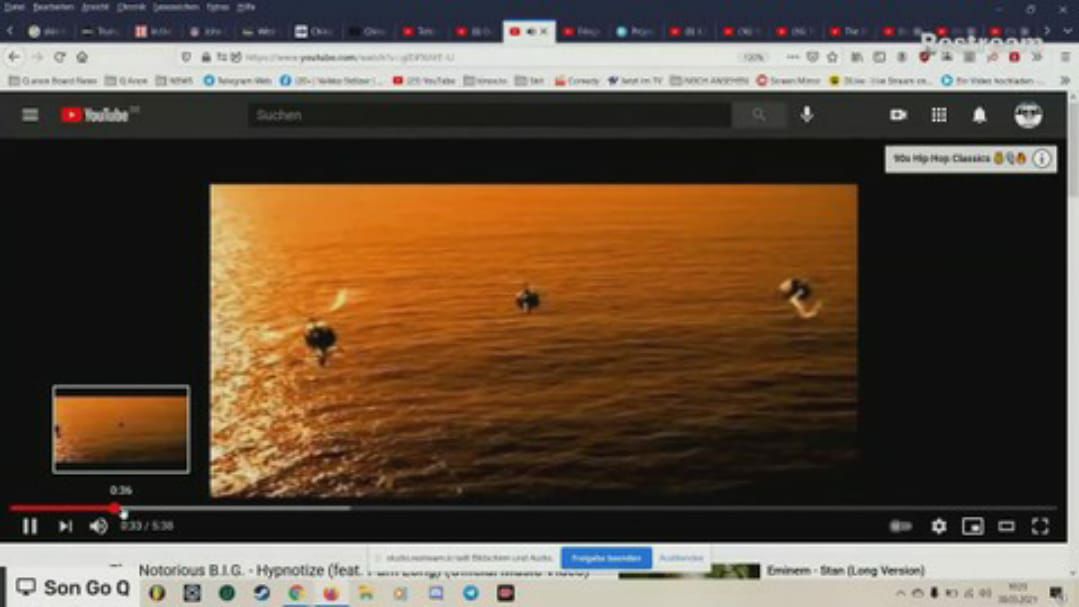This screenshot has width=1079, height=607.
Task: Open Firefox from the taskbar
Action: click(332, 593)
